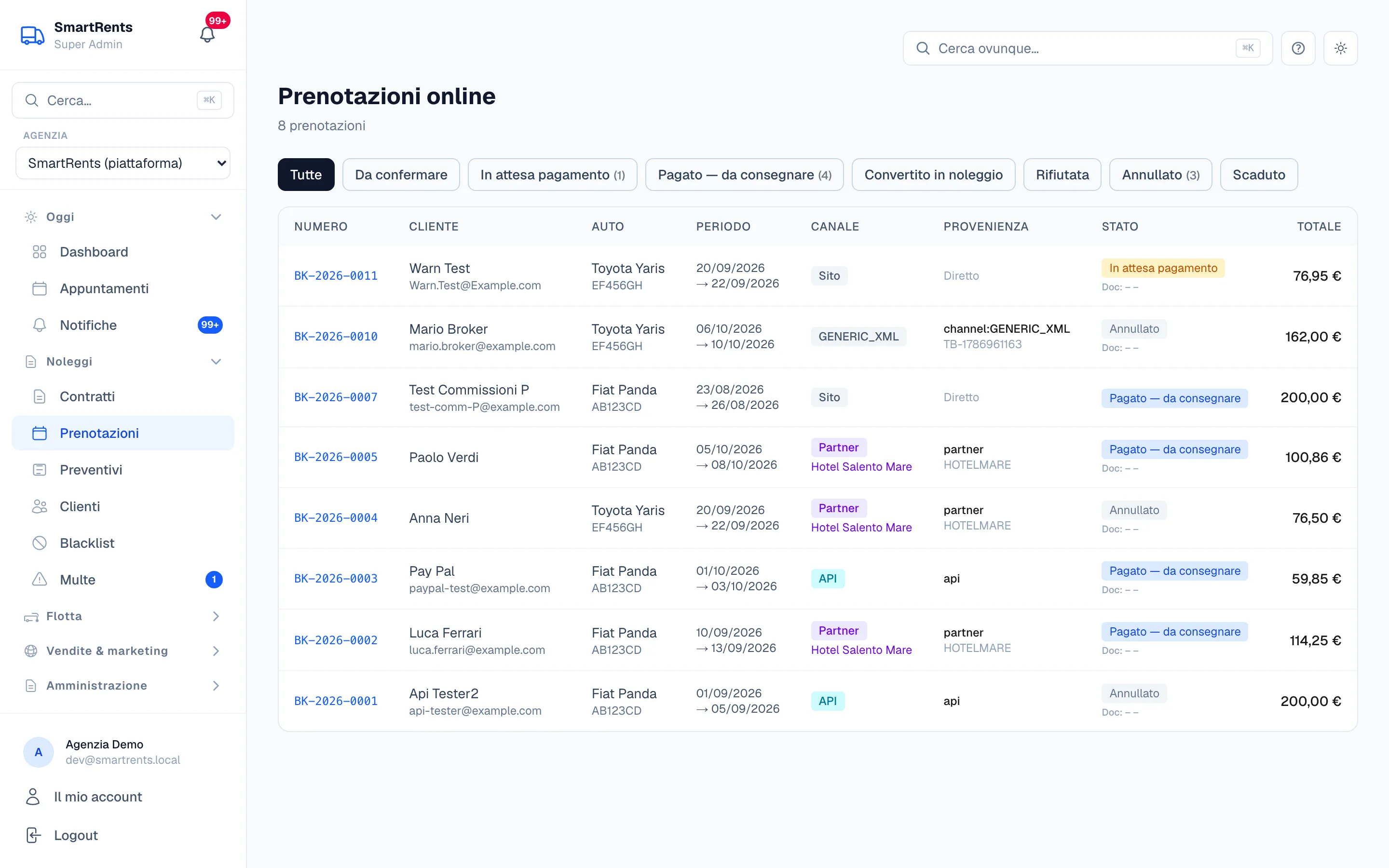Open Contratti in the sidebar

click(x=123, y=397)
